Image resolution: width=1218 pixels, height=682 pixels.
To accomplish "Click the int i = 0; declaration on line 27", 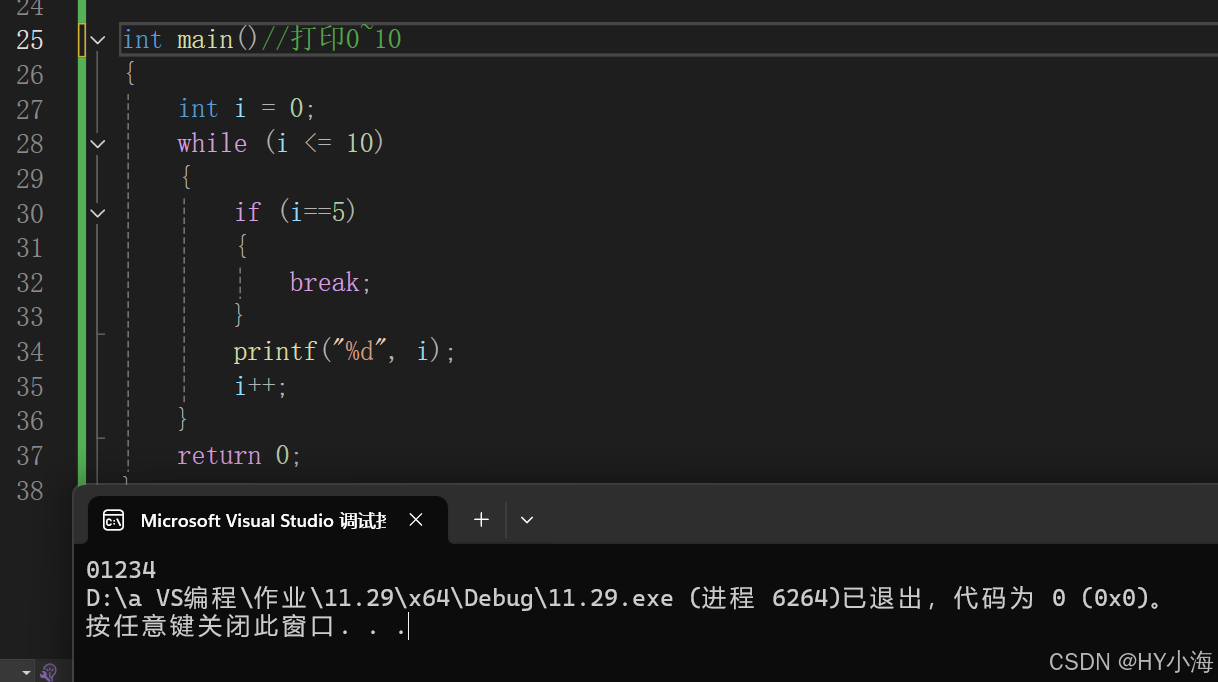I will point(245,108).
